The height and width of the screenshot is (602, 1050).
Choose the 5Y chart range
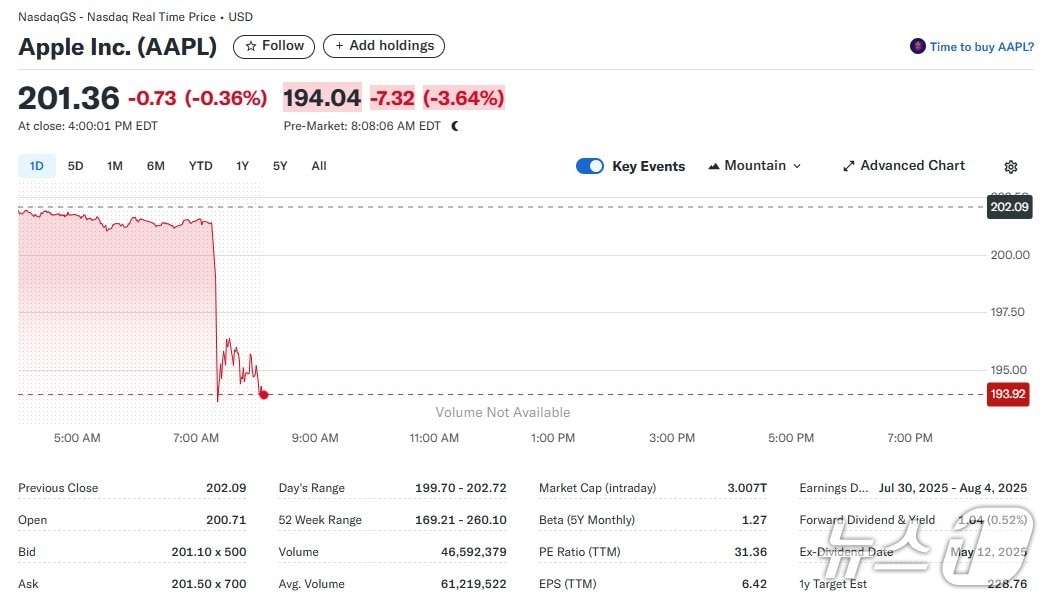280,166
